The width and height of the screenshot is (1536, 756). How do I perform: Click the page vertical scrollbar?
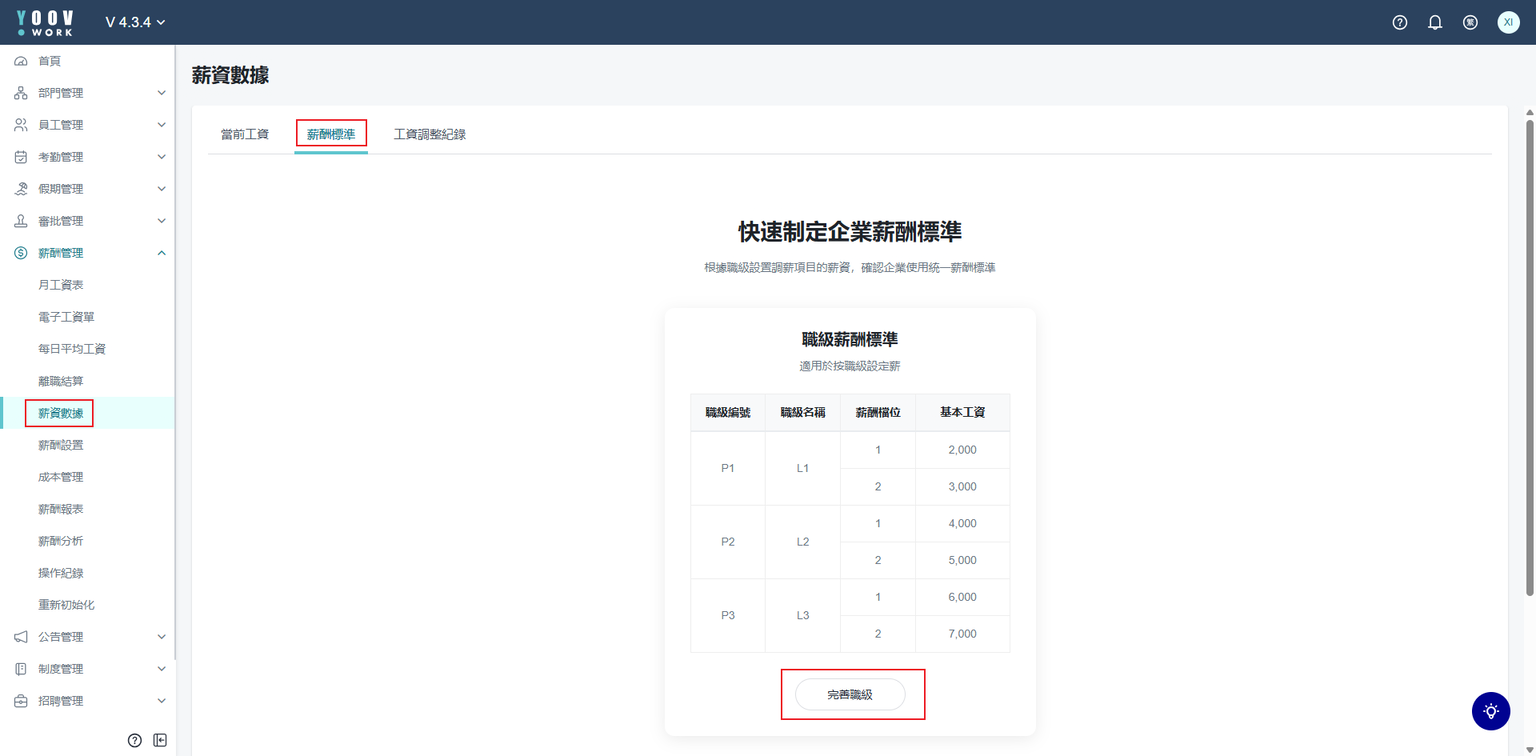click(x=1528, y=350)
